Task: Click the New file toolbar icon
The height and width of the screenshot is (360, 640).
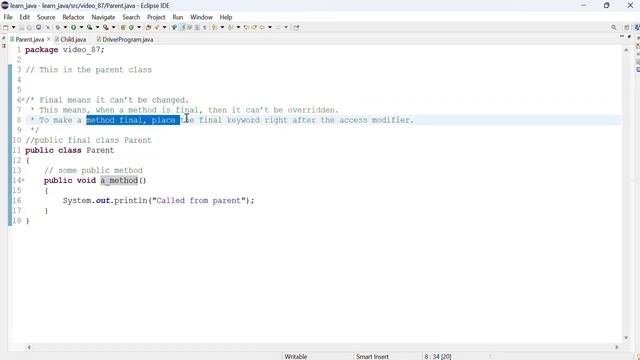Action: (x=5, y=27)
